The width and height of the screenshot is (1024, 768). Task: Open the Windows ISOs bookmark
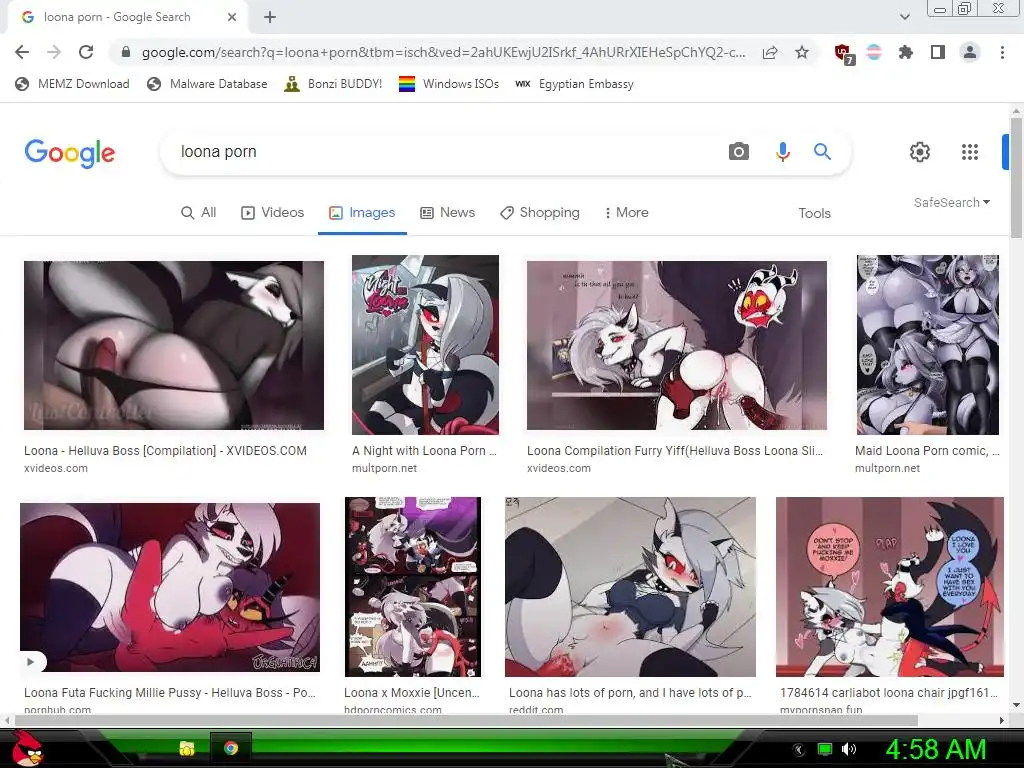[x=449, y=84]
